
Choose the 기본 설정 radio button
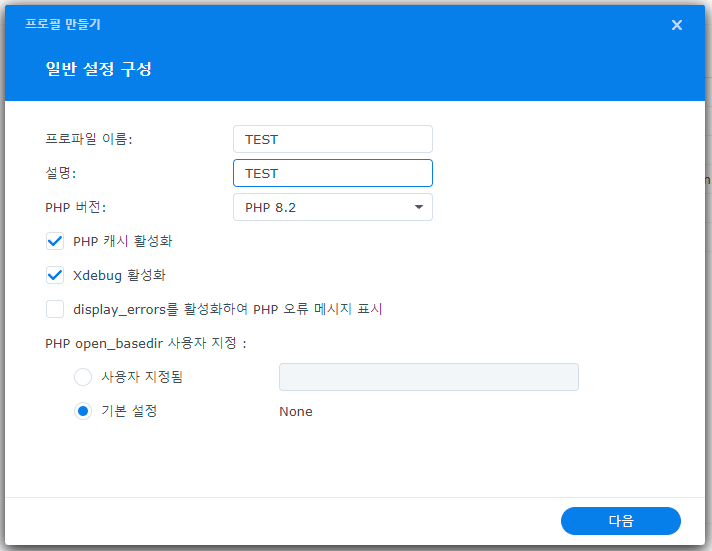click(84, 411)
